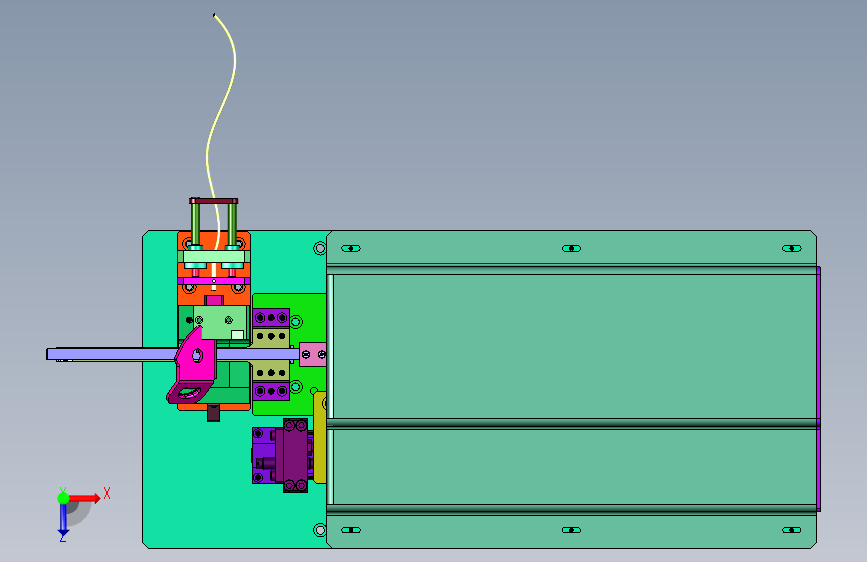This screenshot has width=867, height=562.
Task: Click the dark red crossbar atop the green posts
Action: click(x=213, y=201)
